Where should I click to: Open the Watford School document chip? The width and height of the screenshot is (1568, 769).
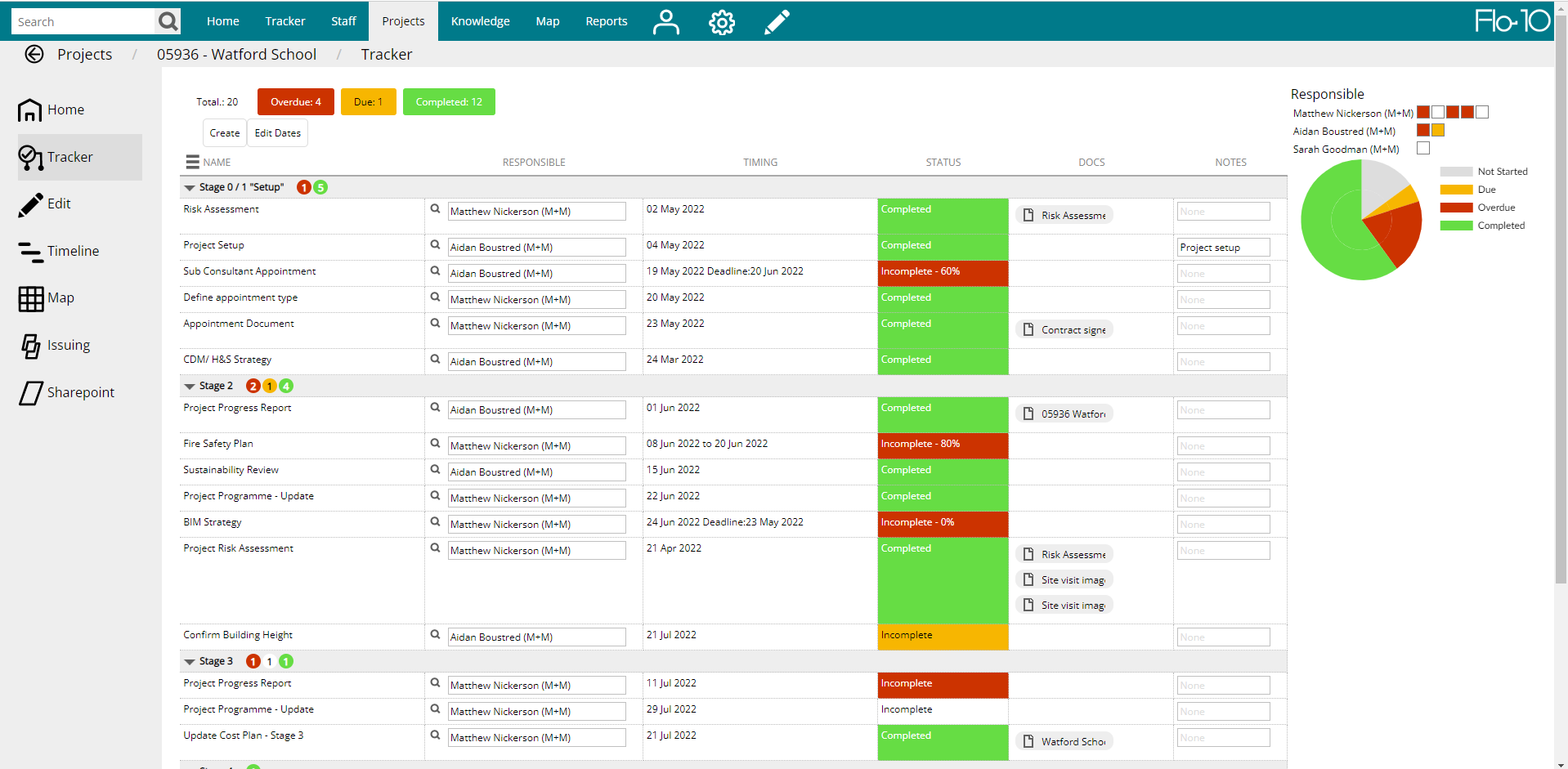(1064, 741)
